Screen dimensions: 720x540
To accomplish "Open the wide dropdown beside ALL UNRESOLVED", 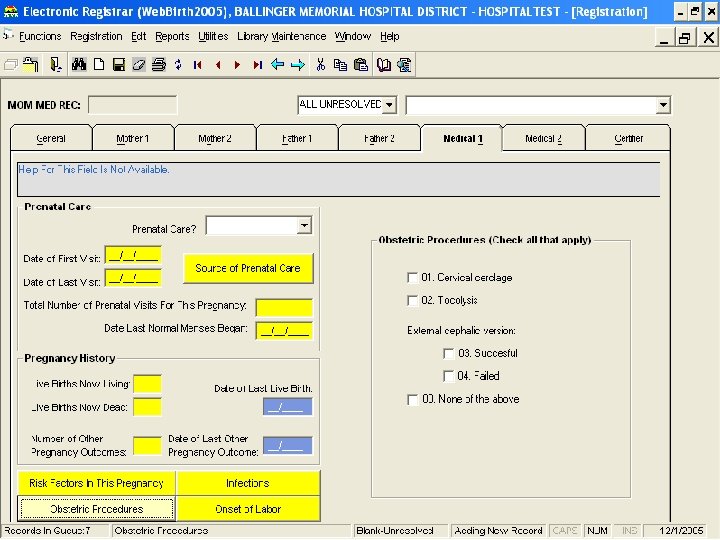I will (x=662, y=105).
